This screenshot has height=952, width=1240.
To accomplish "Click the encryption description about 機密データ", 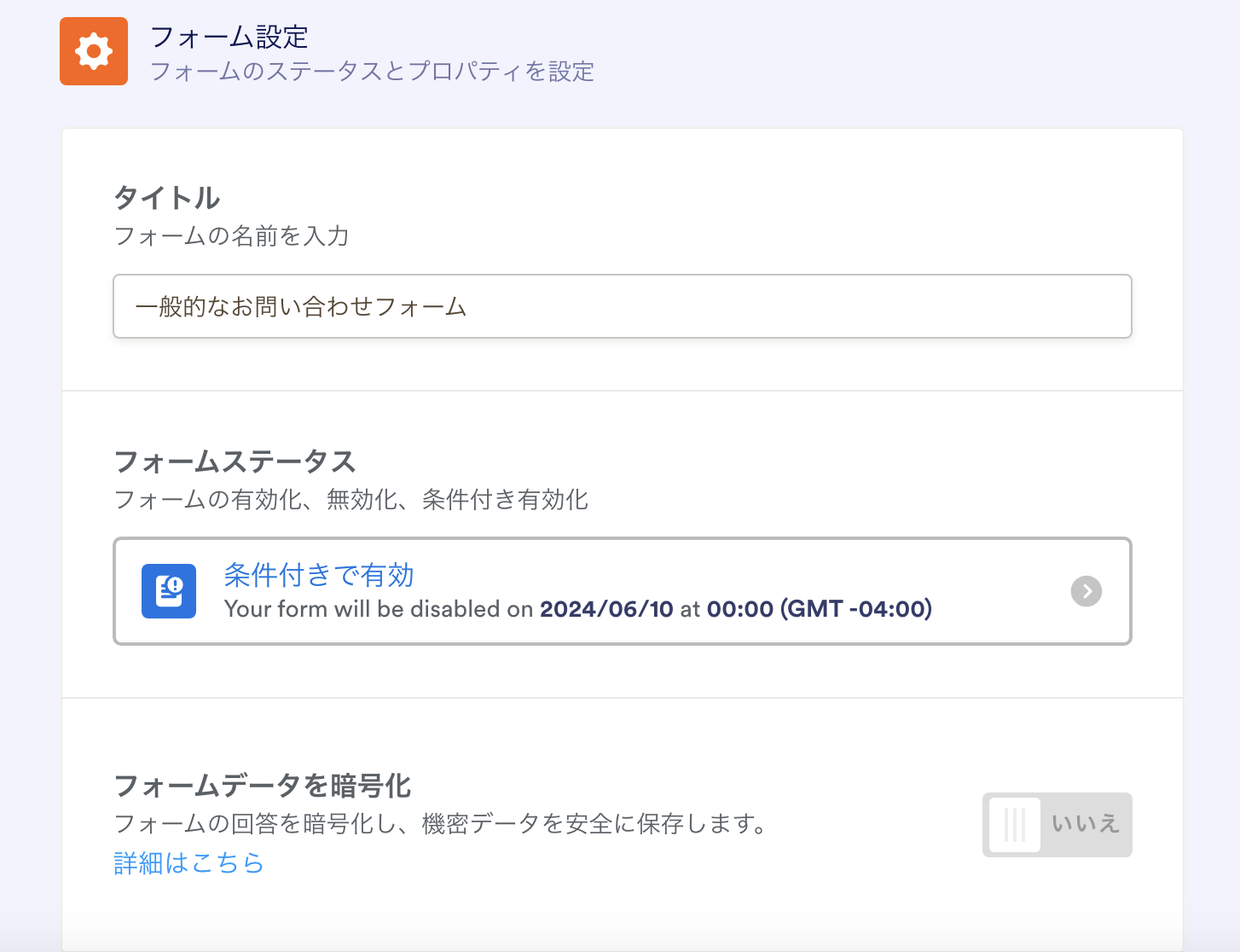I will coord(441,824).
